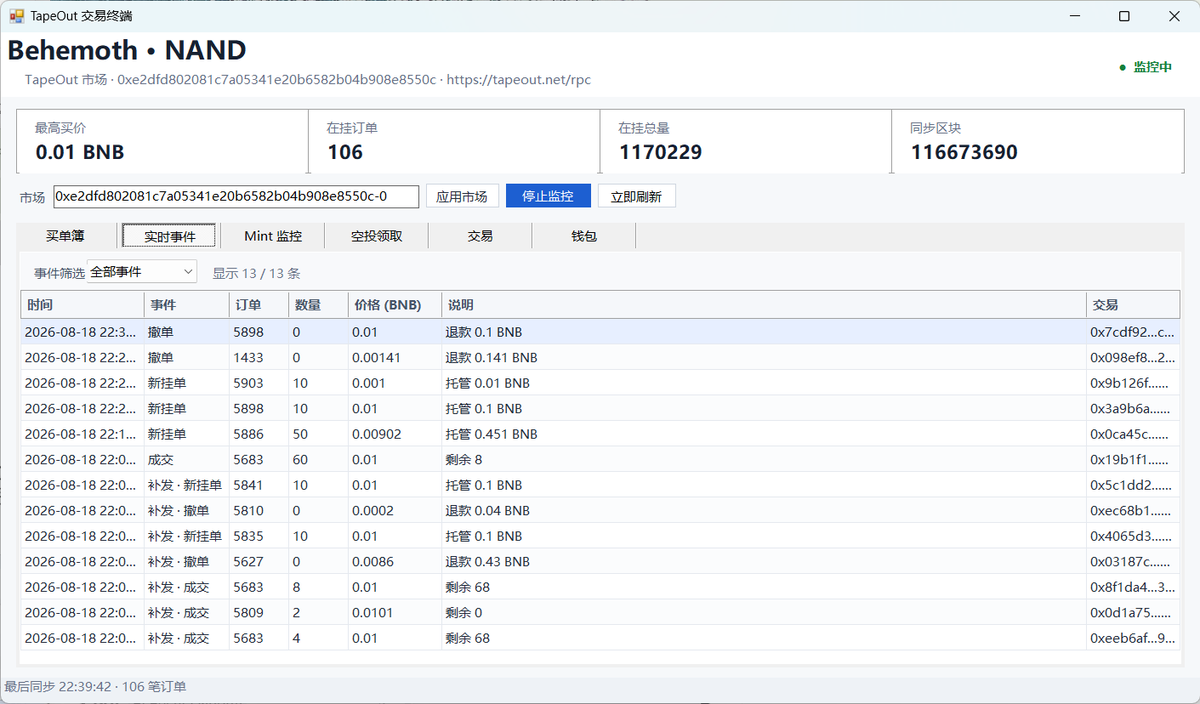Switch to the 买单簿 tab
The image size is (1200, 704).
click(x=65, y=236)
